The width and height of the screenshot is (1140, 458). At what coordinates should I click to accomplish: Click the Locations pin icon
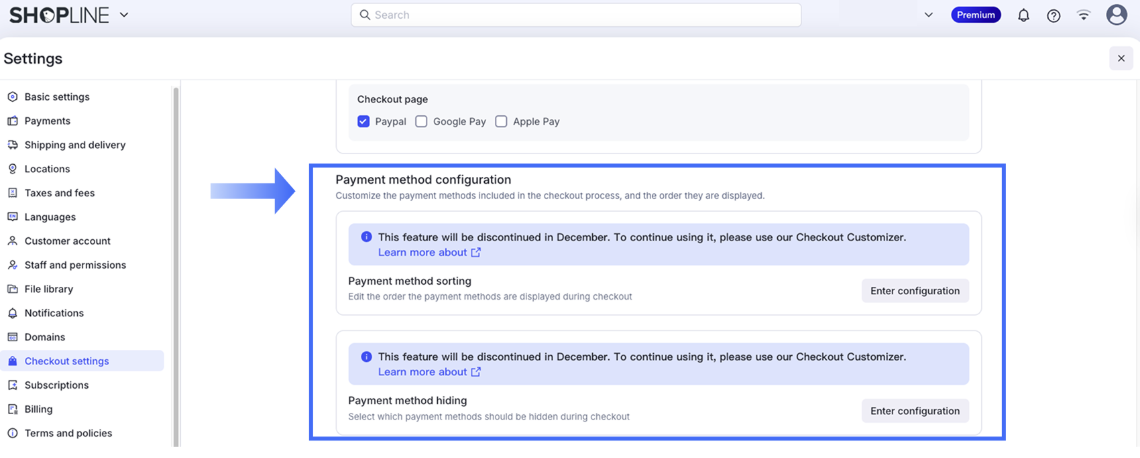point(13,169)
